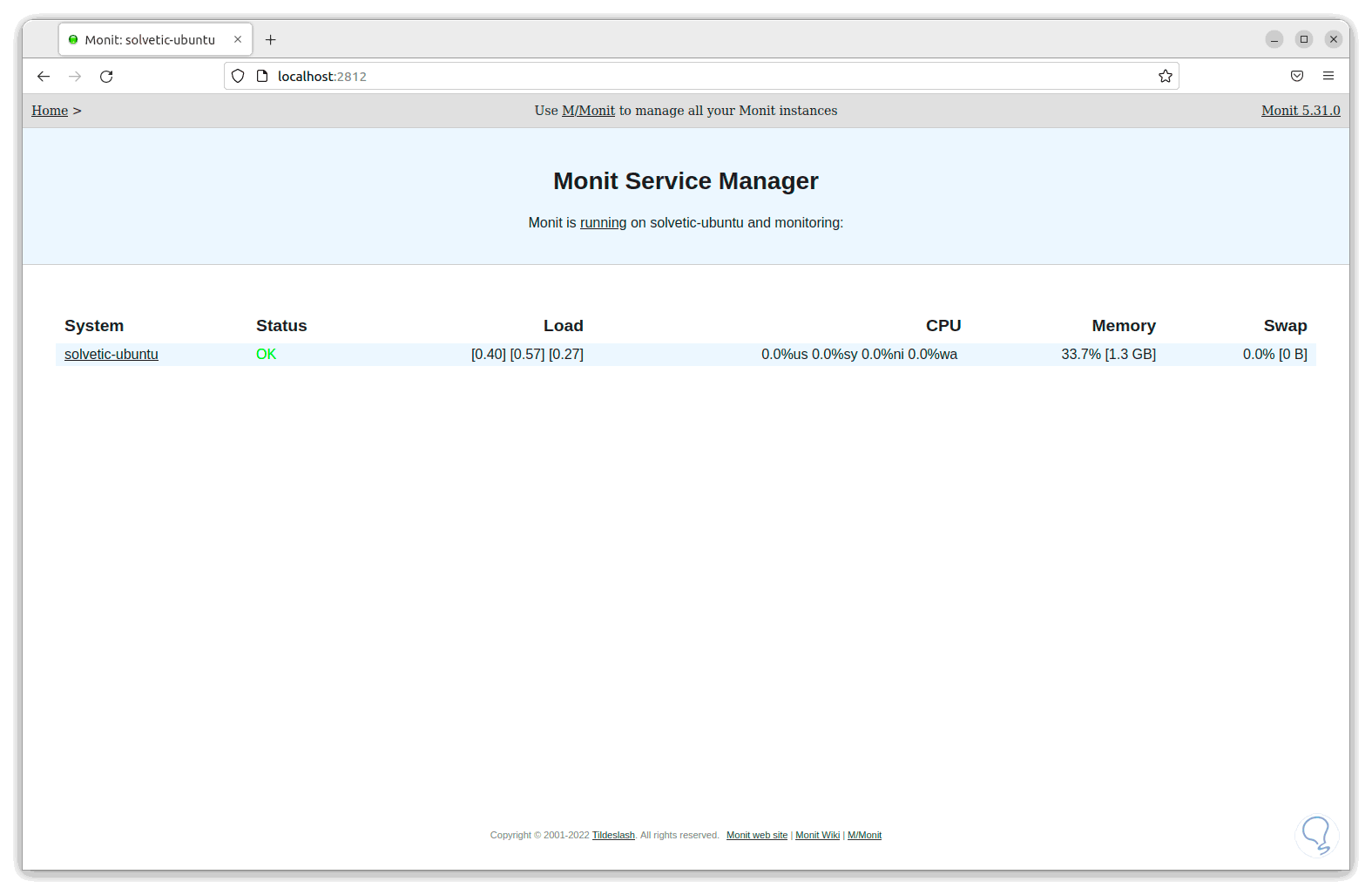Click the Monit Service Manager heading
Image resolution: width=1372 pixels, height=895 pixels.
pos(686,181)
